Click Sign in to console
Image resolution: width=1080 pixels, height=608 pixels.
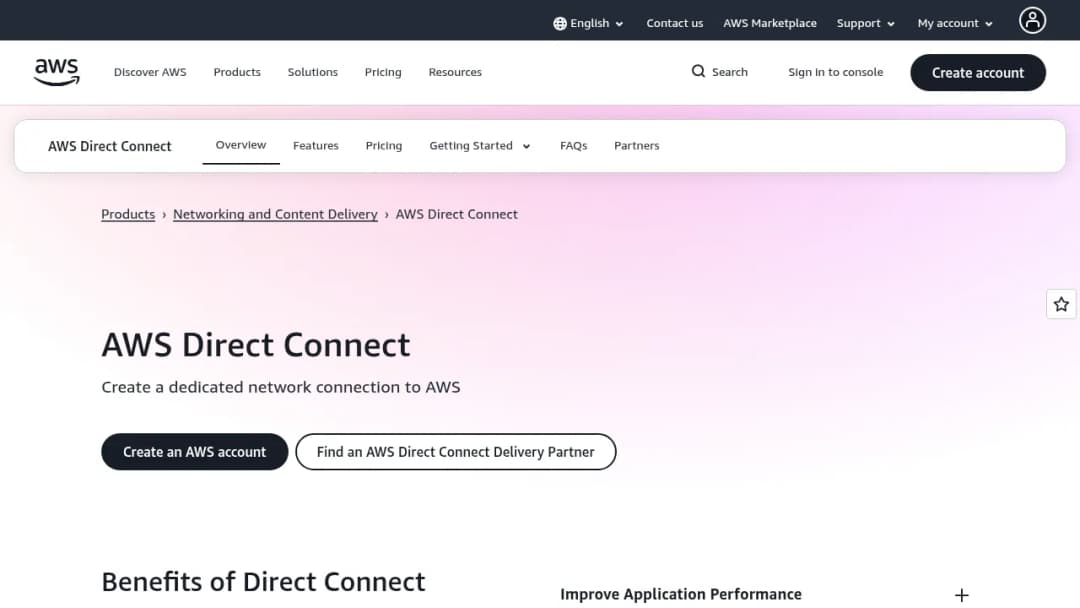(835, 72)
